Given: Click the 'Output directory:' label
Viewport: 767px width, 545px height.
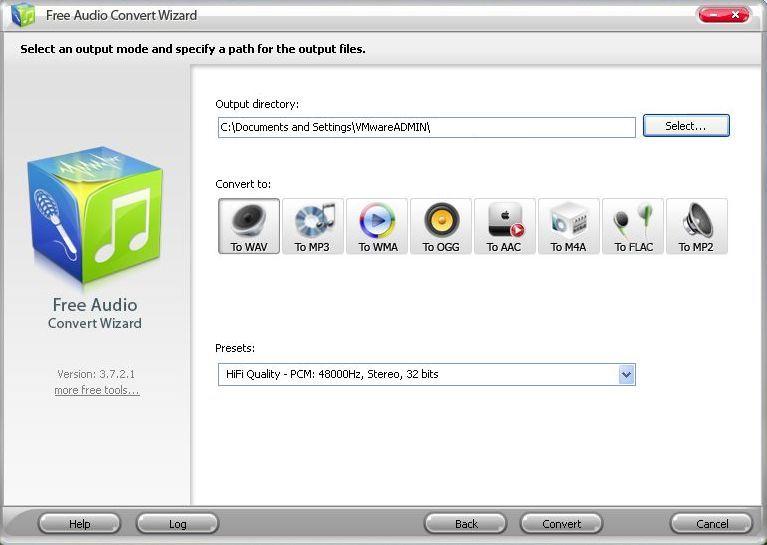Looking at the screenshot, I should click(257, 104).
